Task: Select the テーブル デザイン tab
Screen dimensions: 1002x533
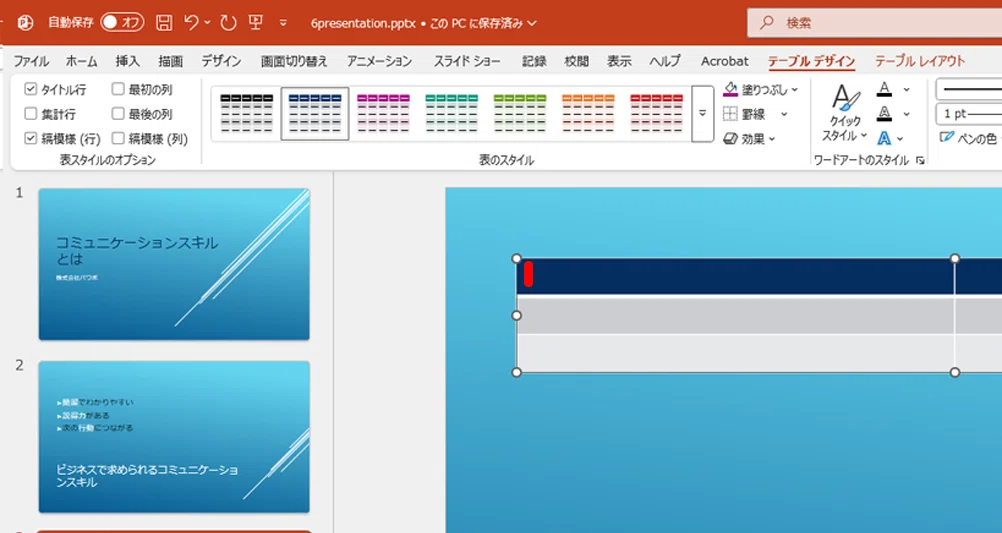Action: tap(812, 61)
